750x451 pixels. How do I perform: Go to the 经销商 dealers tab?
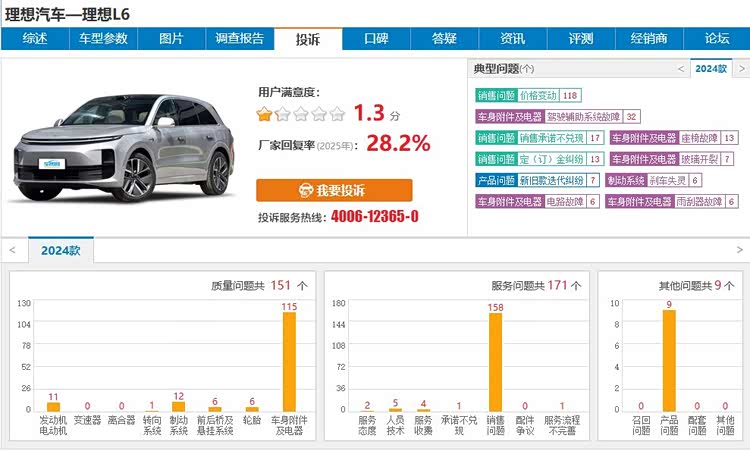point(649,39)
